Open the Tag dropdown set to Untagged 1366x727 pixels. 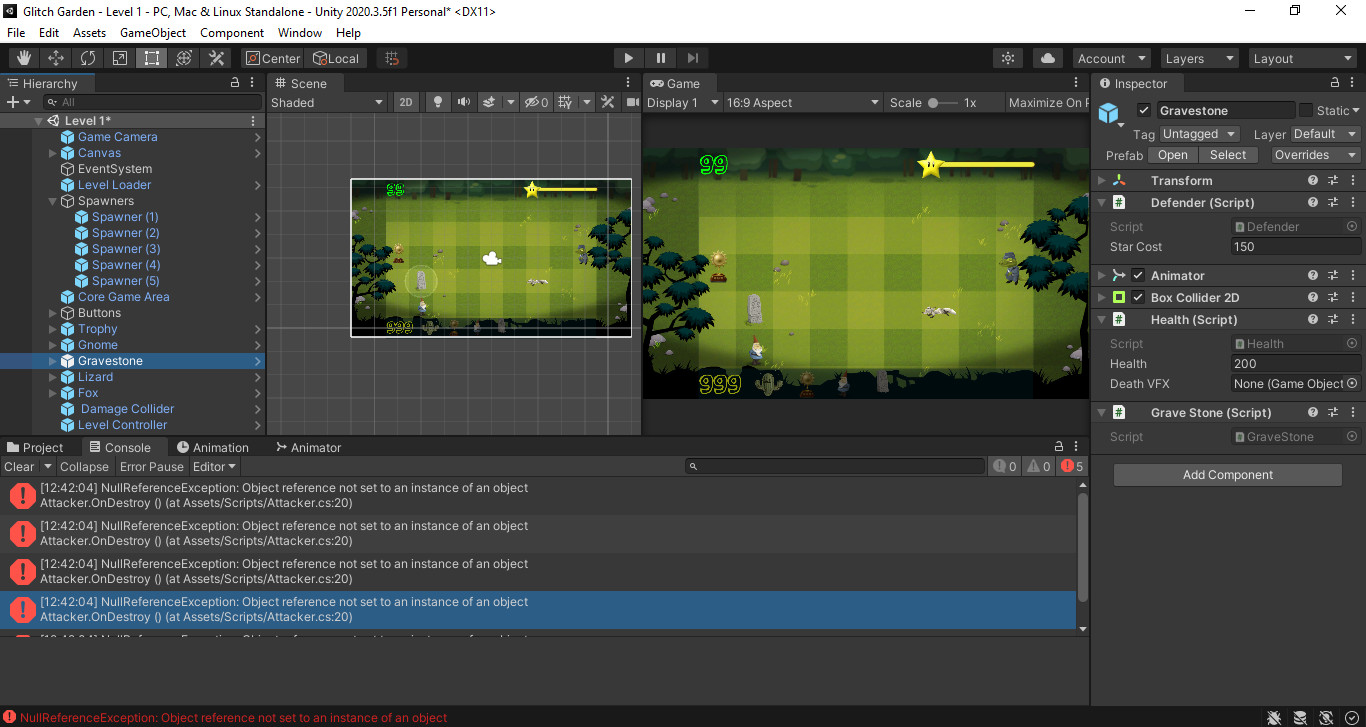(1199, 133)
